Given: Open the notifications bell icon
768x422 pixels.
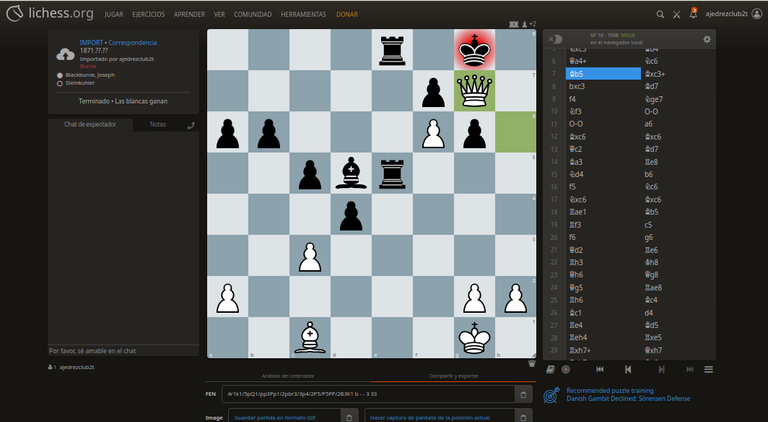Looking at the screenshot, I should tap(693, 14).
